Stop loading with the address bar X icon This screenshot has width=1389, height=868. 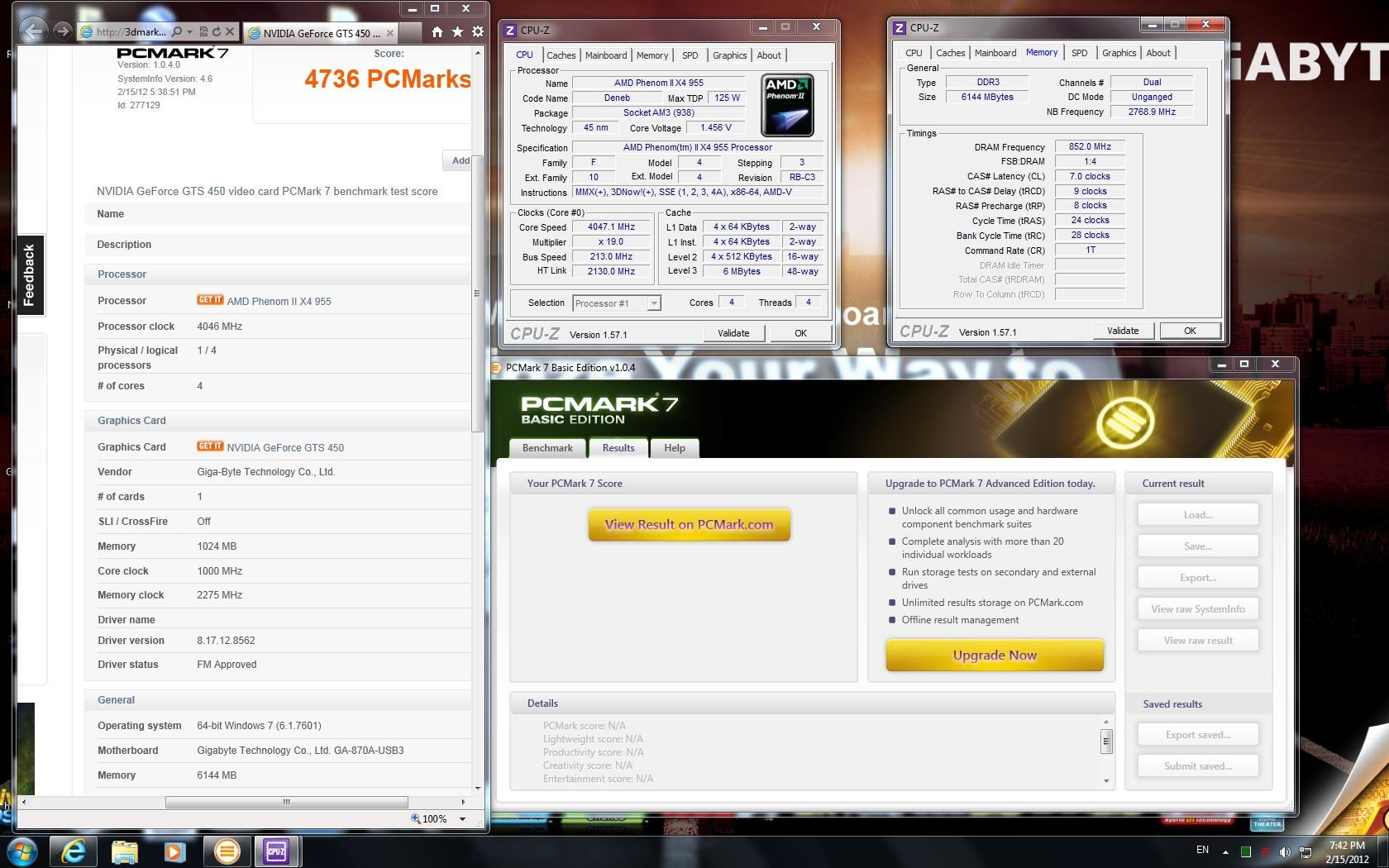230,31
